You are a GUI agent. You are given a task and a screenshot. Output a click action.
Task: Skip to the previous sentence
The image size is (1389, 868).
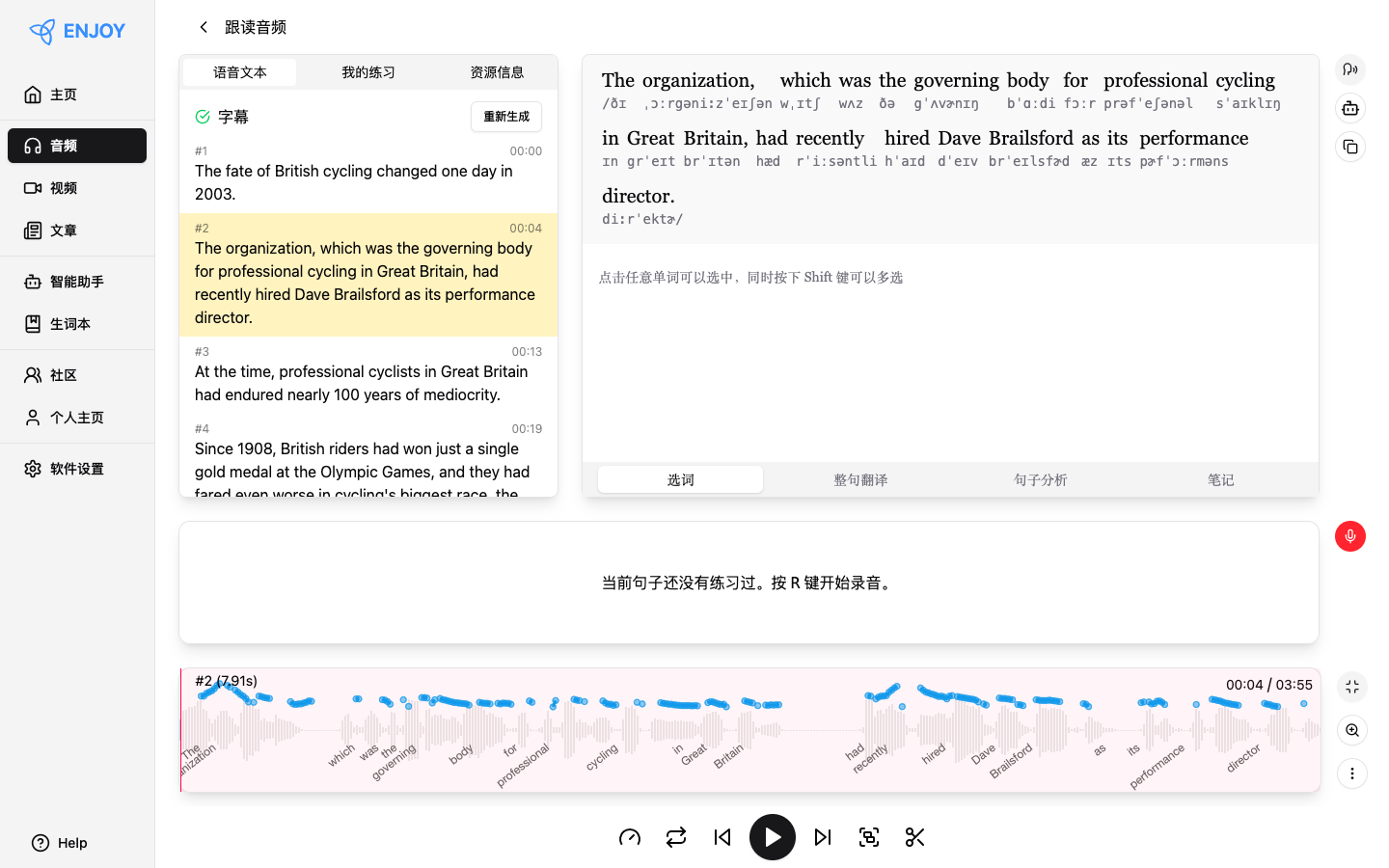722,837
